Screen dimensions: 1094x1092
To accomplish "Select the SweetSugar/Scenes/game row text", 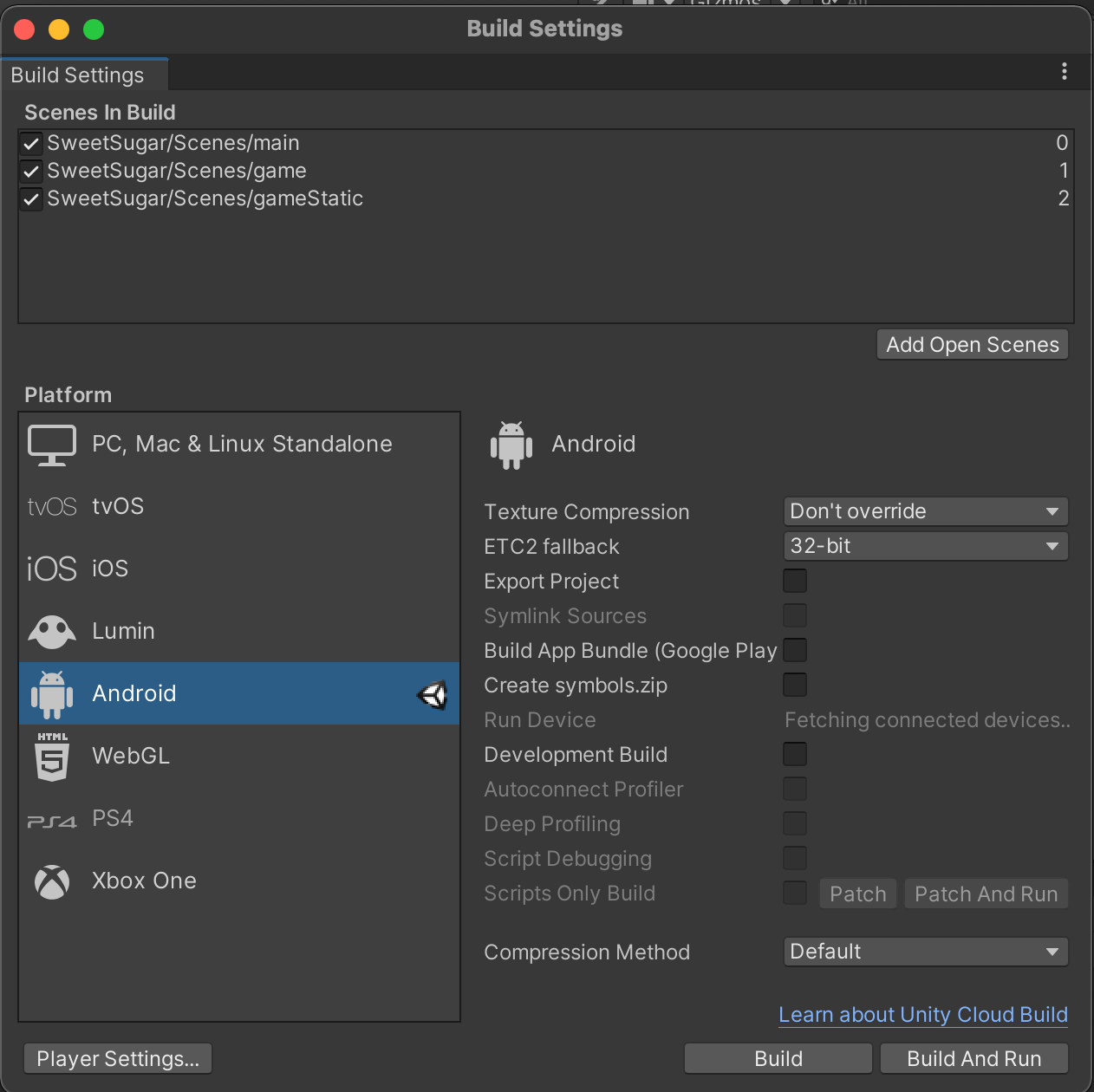I will (177, 171).
